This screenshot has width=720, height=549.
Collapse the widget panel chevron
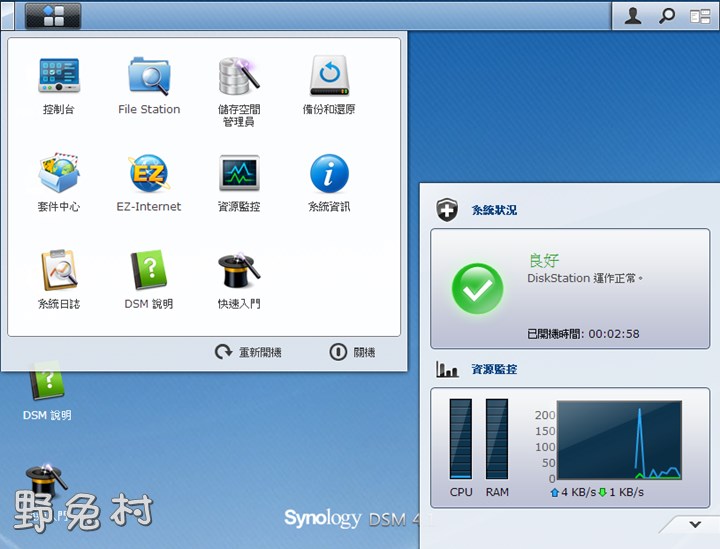(x=695, y=524)
